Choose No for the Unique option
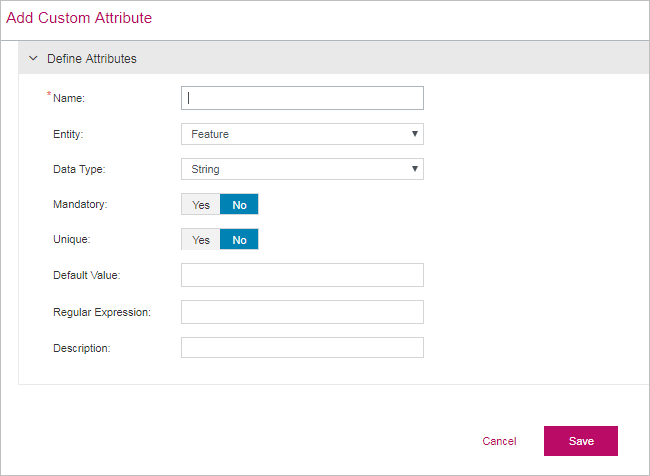 pos(239,240)
